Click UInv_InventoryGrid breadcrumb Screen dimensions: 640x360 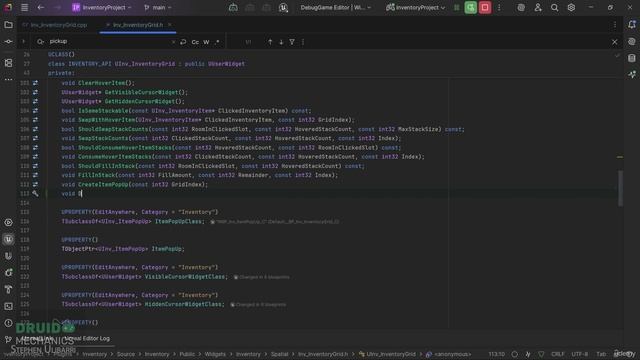point(387,354)
